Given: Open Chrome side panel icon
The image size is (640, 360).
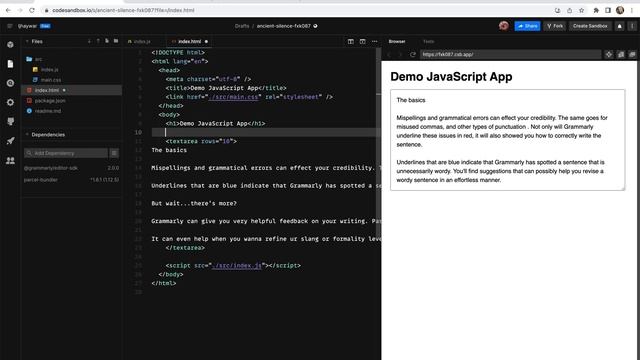Looking at the screenshot, I should [608, 10].
